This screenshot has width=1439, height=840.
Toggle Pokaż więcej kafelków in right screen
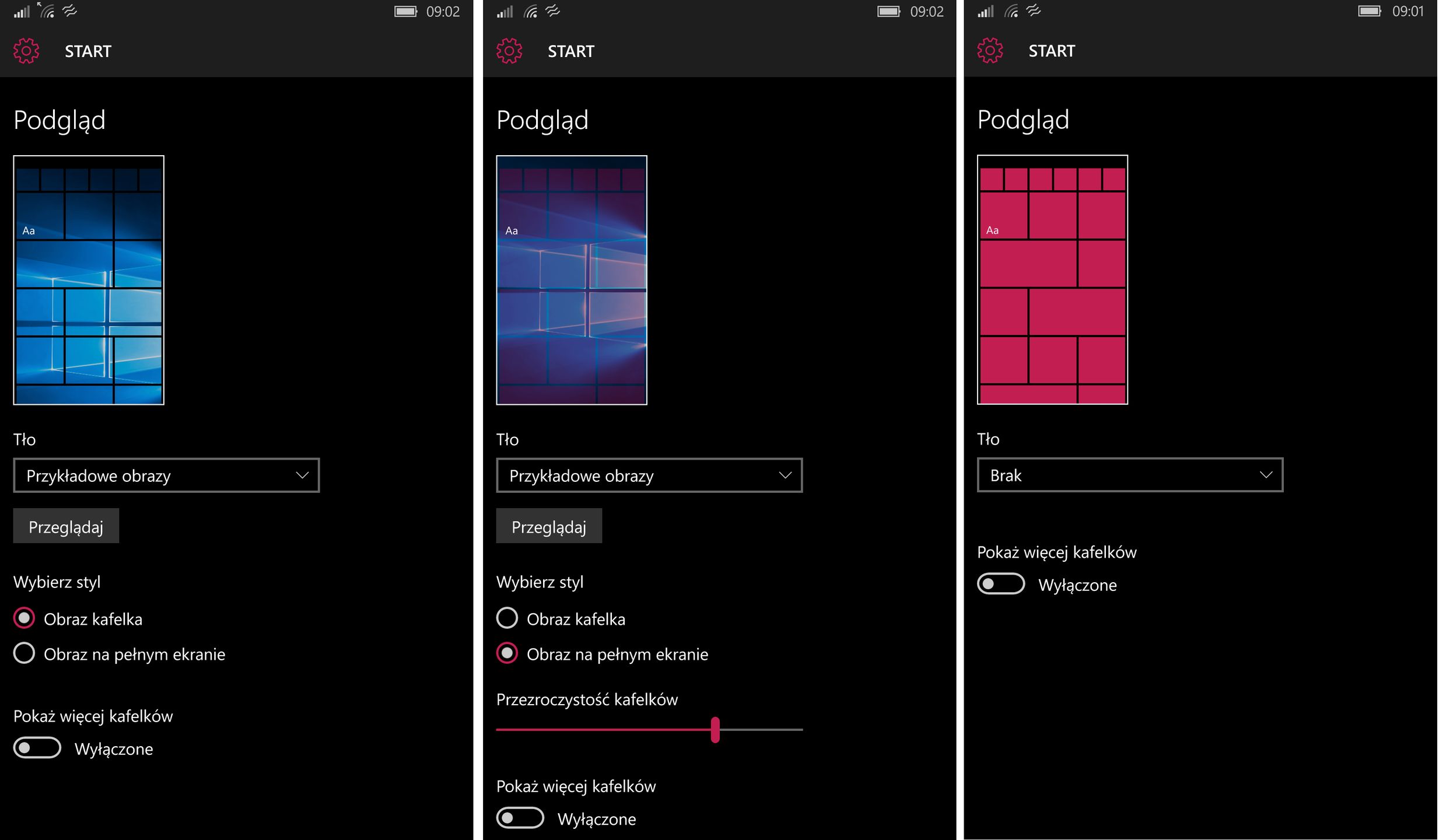pos(1001,584)
